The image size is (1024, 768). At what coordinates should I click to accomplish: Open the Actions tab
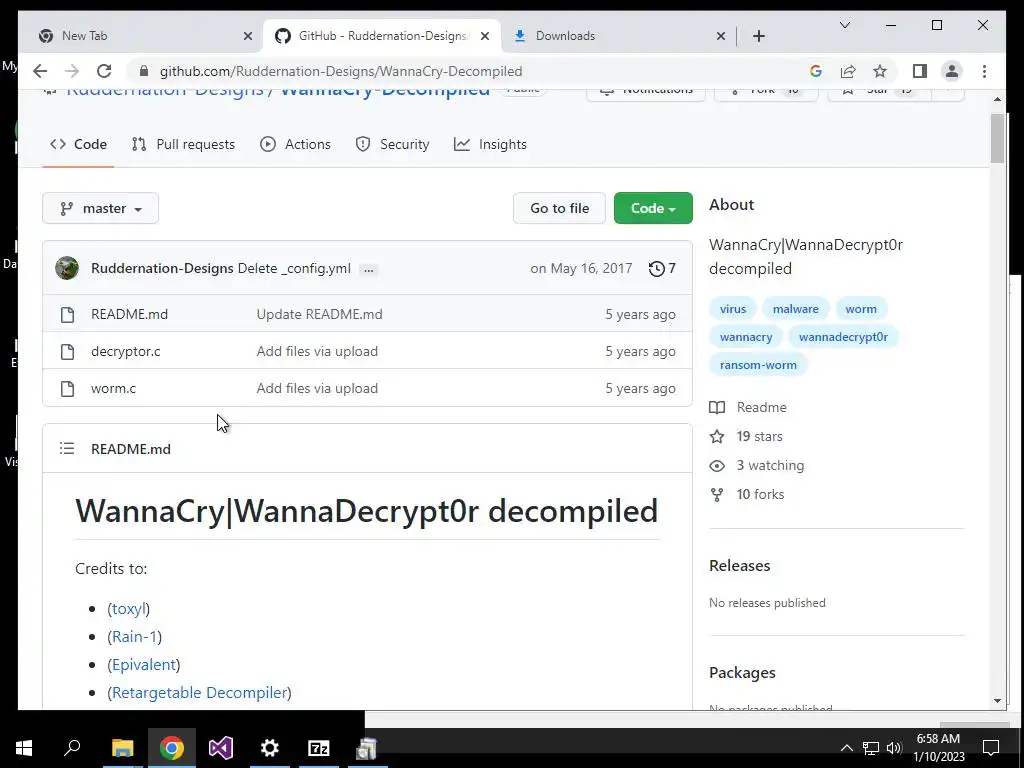pos(295,144)
